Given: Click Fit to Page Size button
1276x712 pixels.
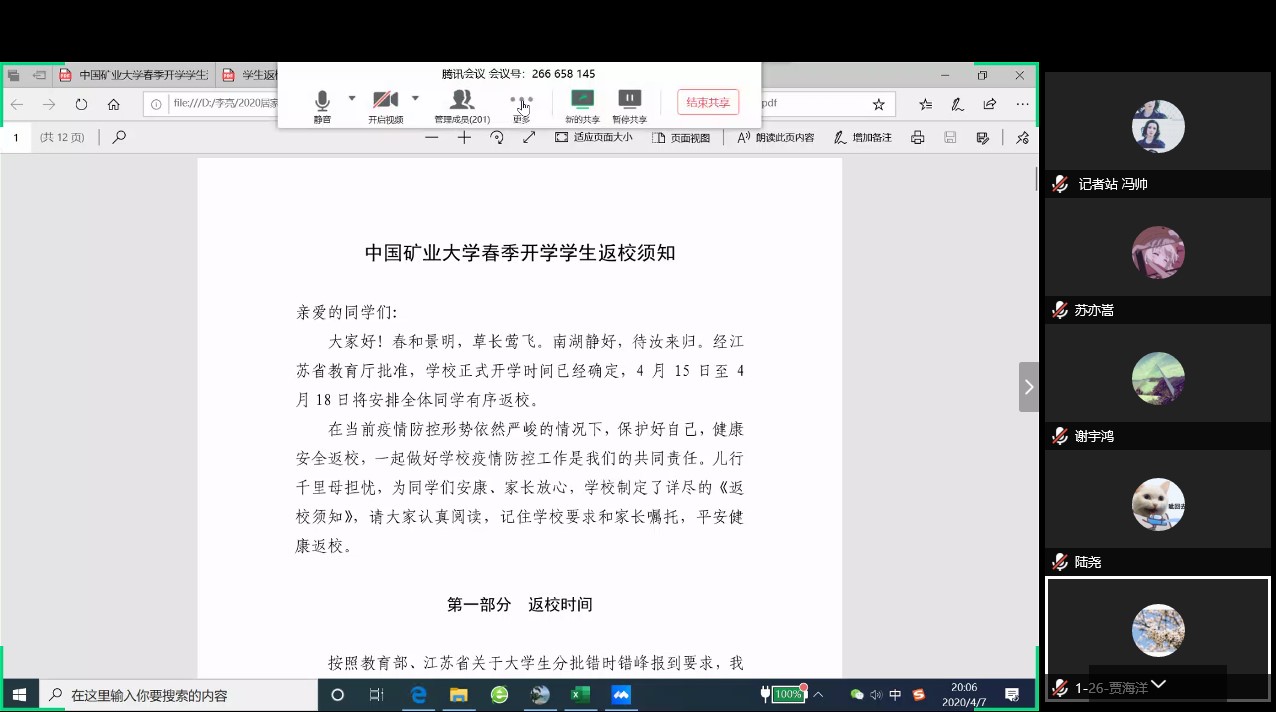Looking at the screenshot, I should coord(594,138).
